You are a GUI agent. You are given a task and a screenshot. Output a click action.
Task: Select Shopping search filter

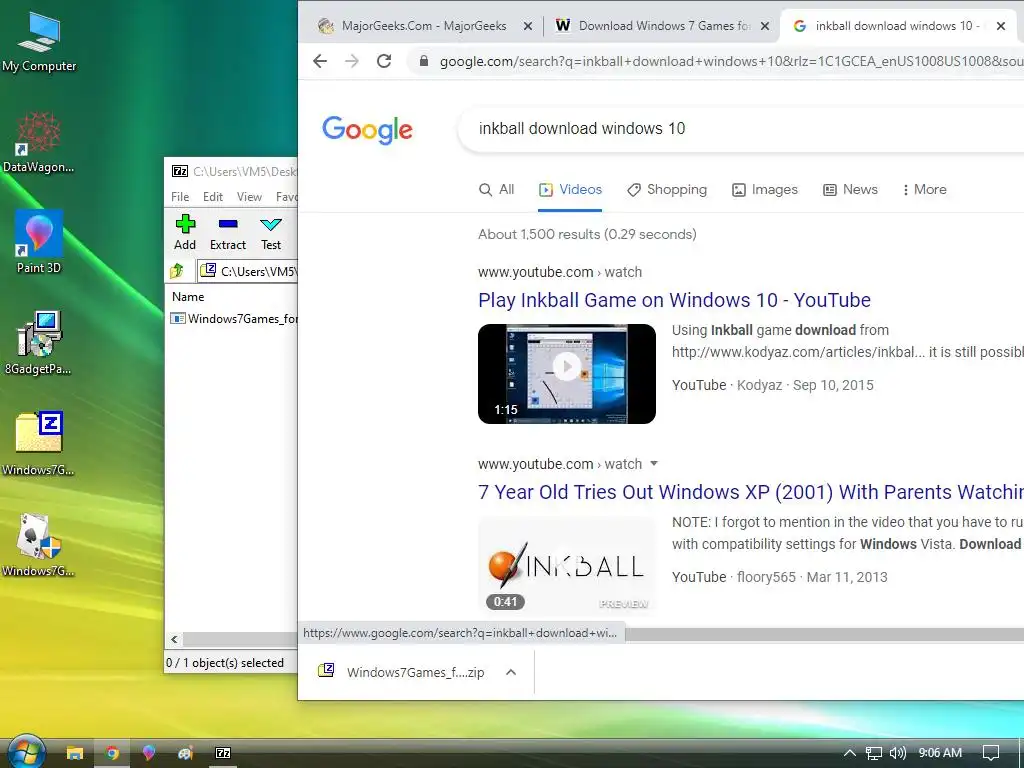(x=667, y=190)
